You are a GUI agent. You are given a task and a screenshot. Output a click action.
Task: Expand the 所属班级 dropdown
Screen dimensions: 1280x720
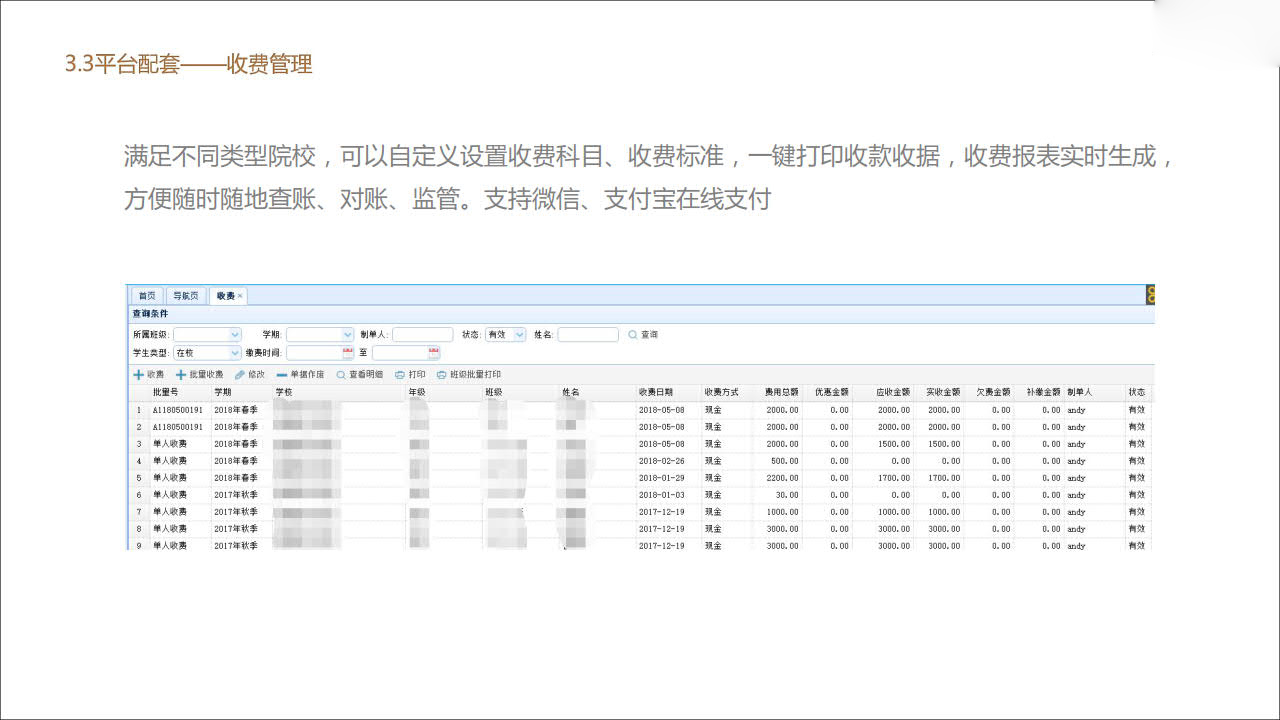coord(235,335)
